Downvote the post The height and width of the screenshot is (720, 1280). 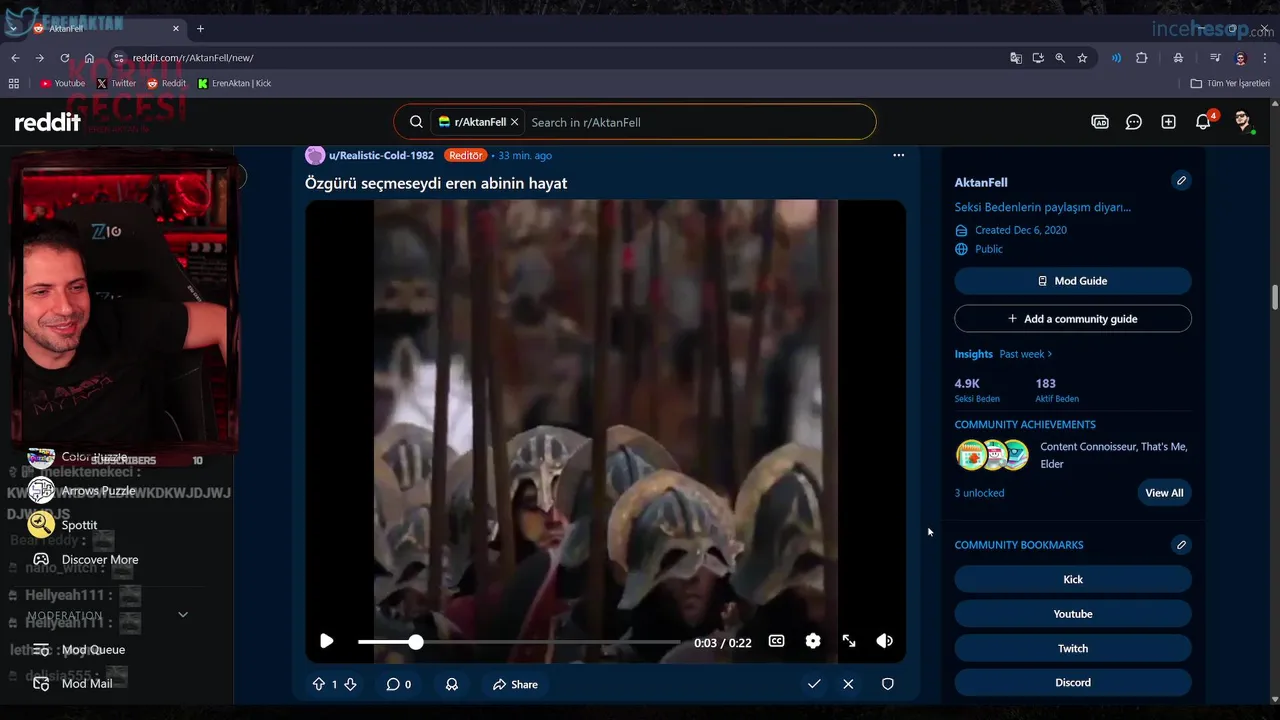coord(350,684)
